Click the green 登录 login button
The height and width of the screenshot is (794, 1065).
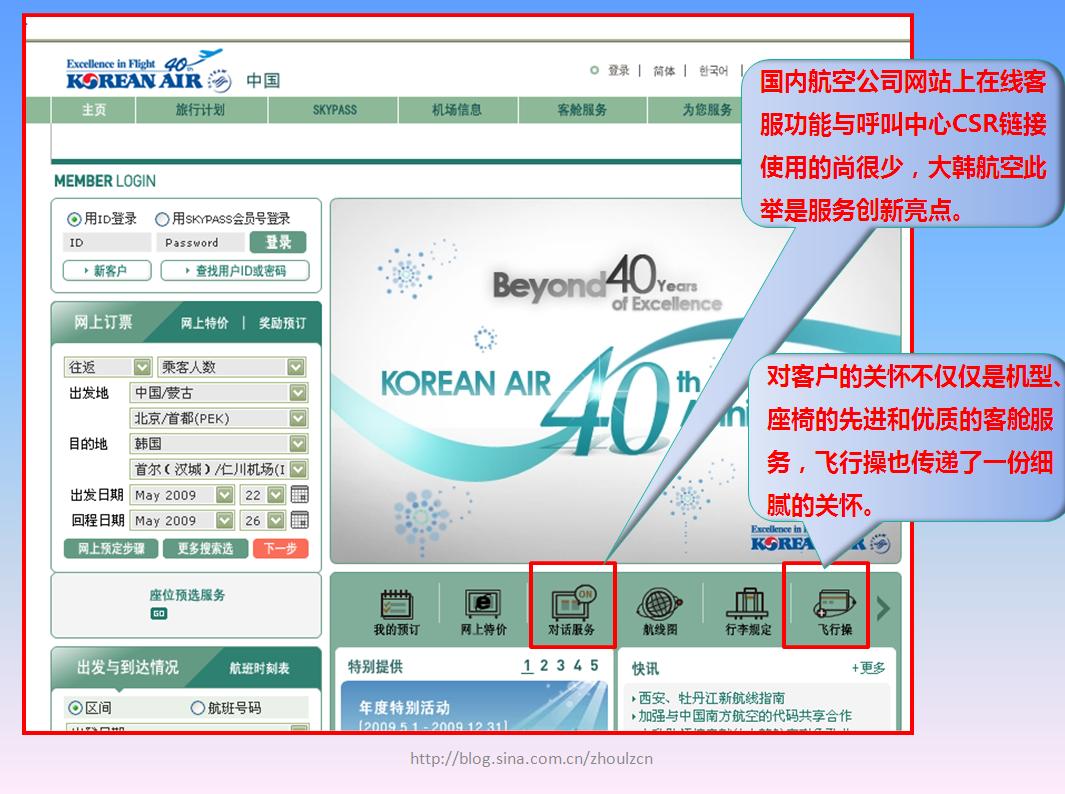coord(278,242)
